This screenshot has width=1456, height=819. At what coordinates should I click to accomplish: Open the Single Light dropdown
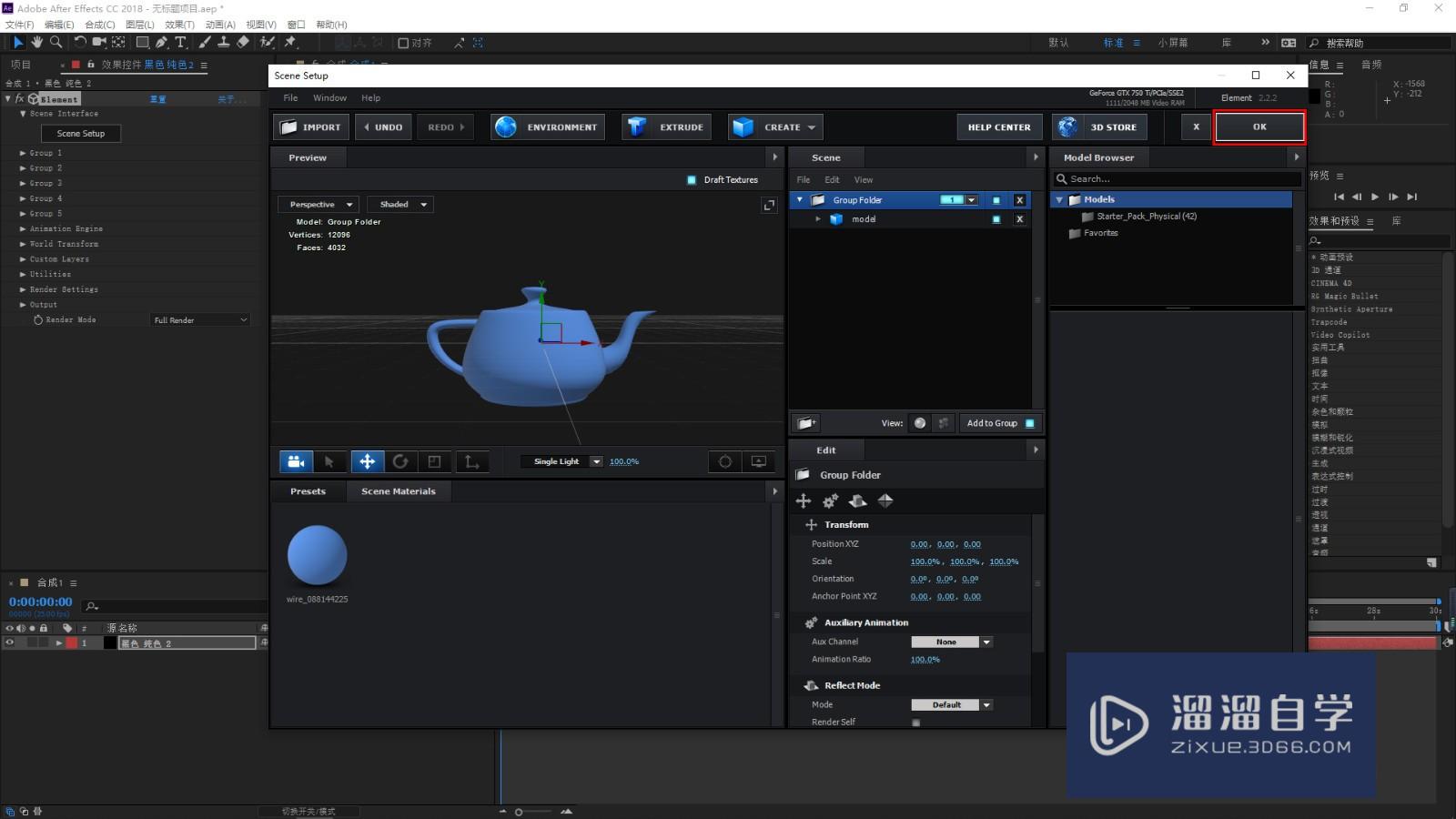pyautogui.click(x=562, y=461)
